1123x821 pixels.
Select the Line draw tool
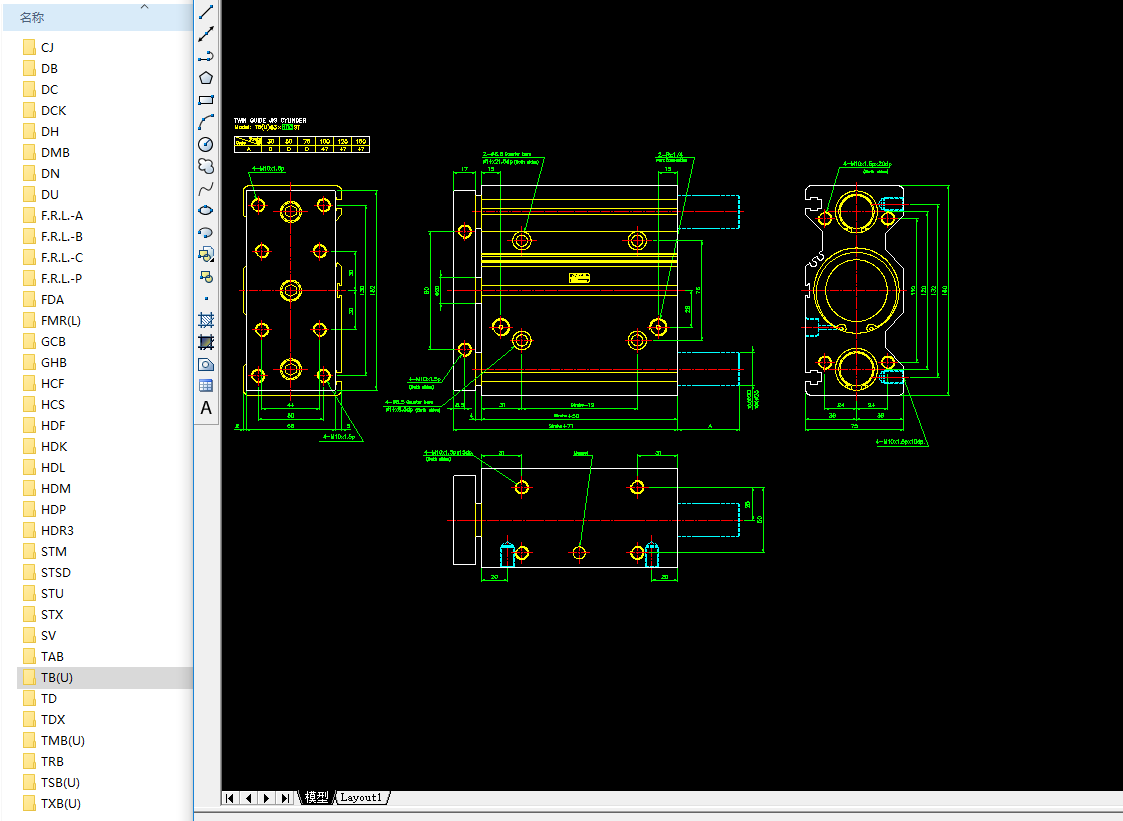tap(206, 12)
